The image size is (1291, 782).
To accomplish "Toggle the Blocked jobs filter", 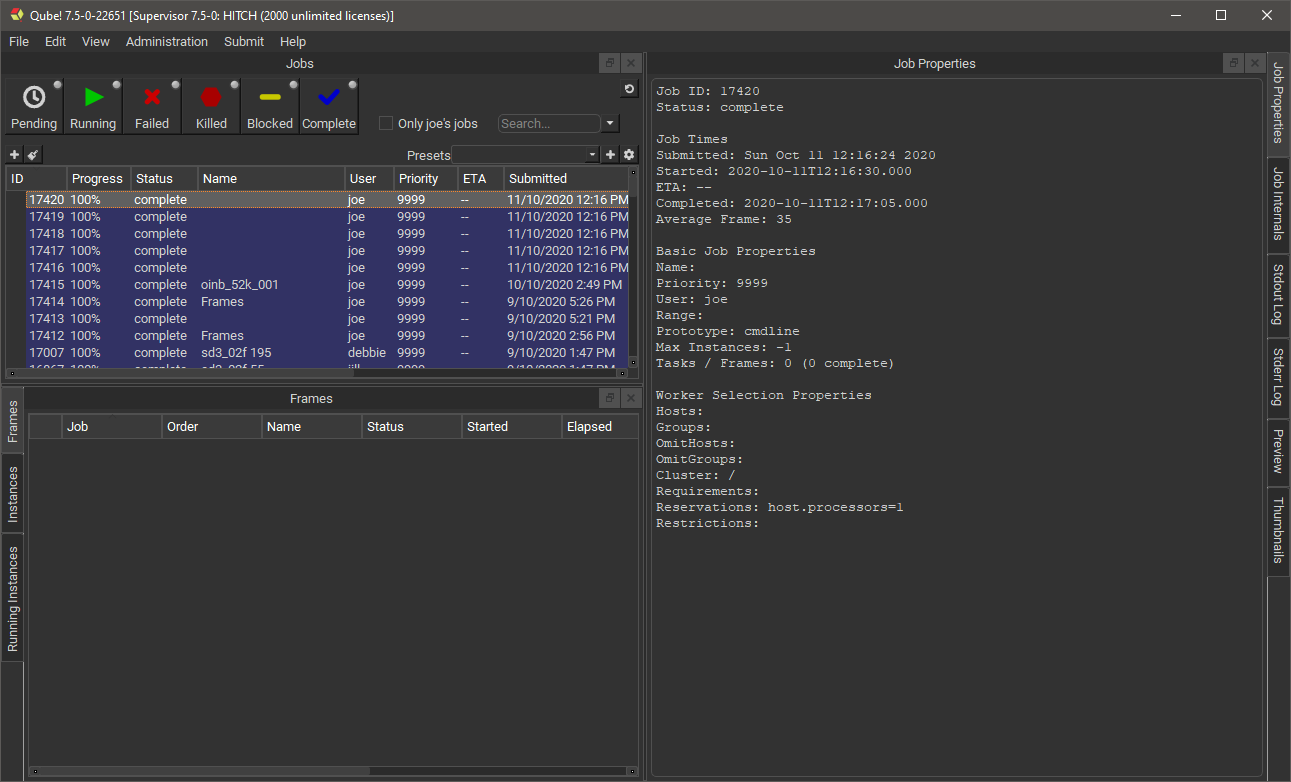I will [270, 106].
